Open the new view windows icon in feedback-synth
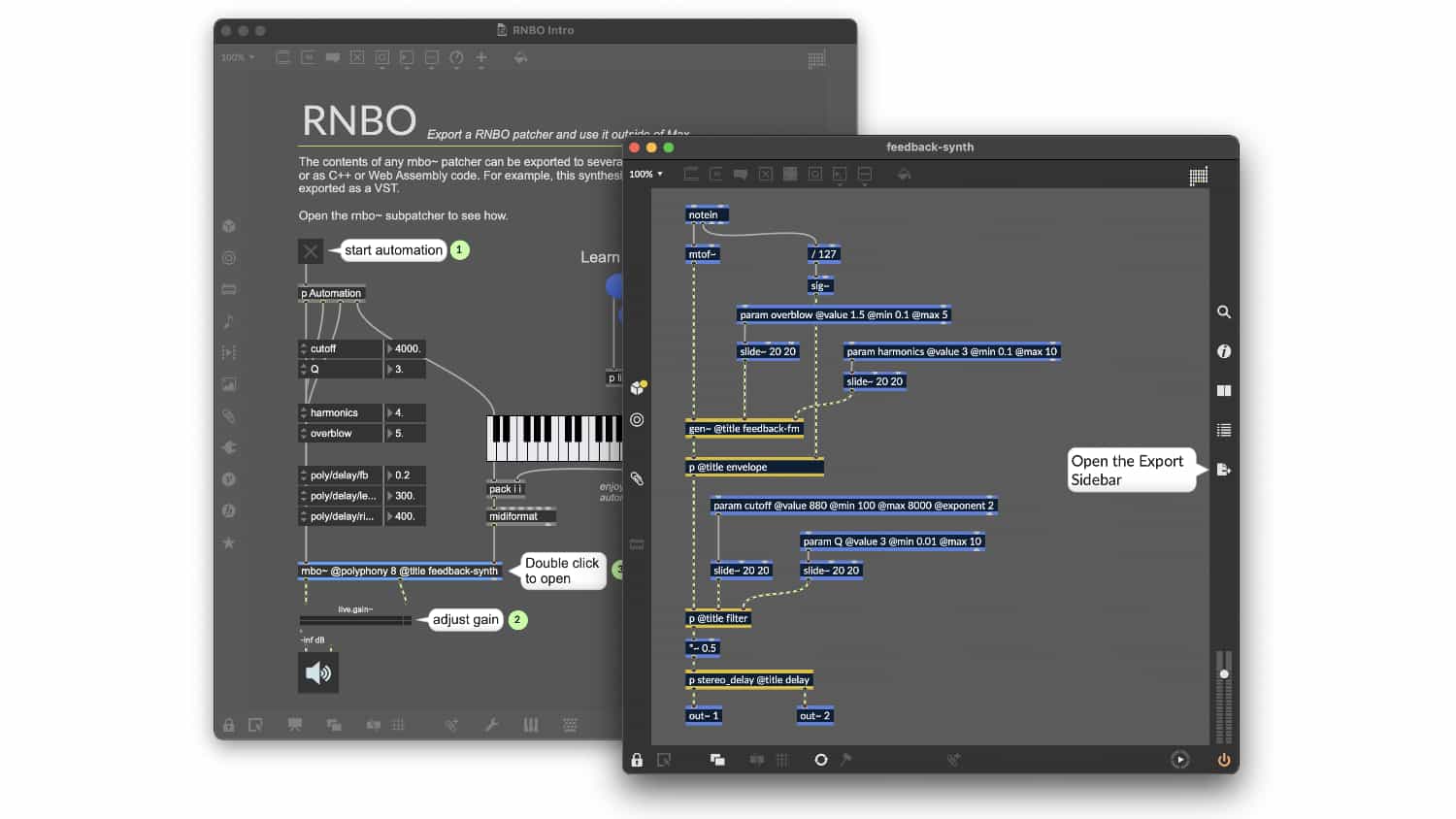This screenshot has width=1456, height=819. click(x=717, y=760)
